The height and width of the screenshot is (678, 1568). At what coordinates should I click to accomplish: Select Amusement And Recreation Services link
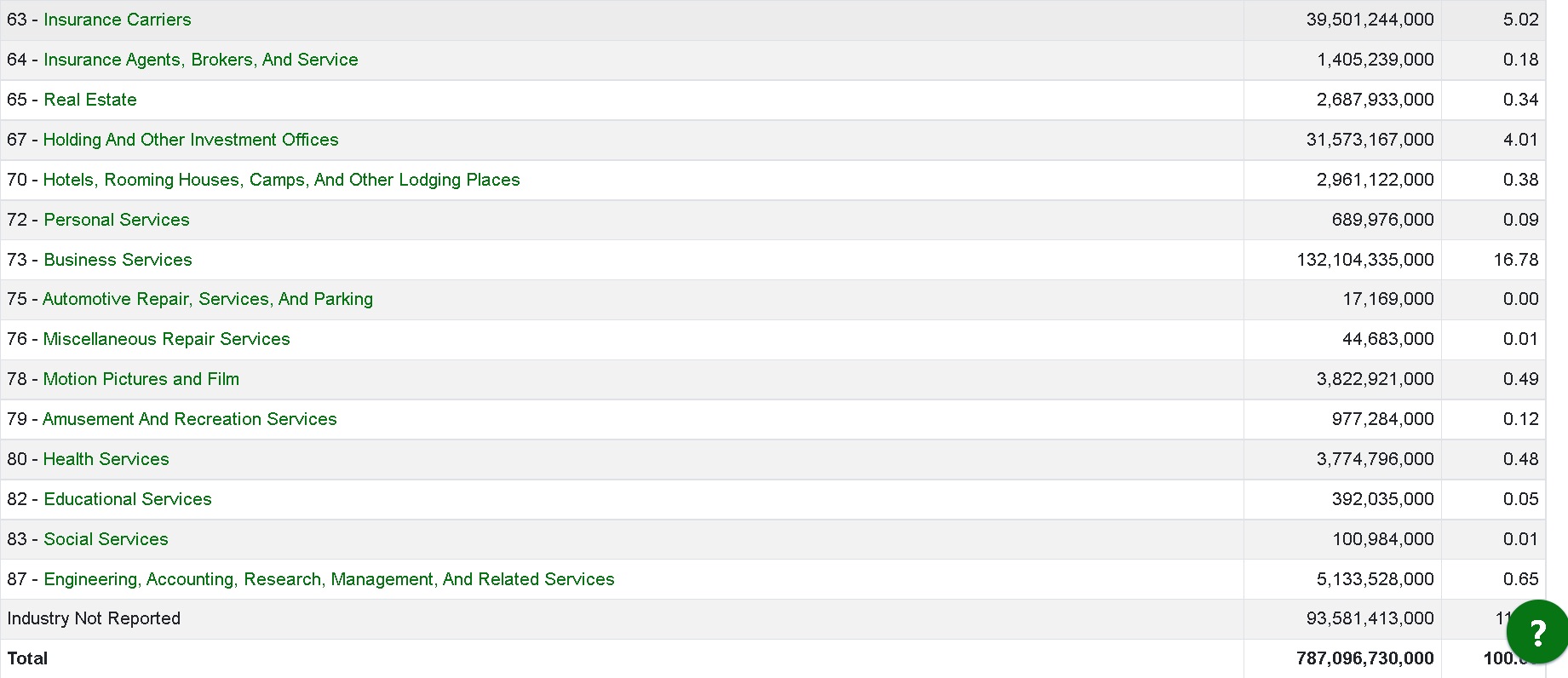pos(190,419)
